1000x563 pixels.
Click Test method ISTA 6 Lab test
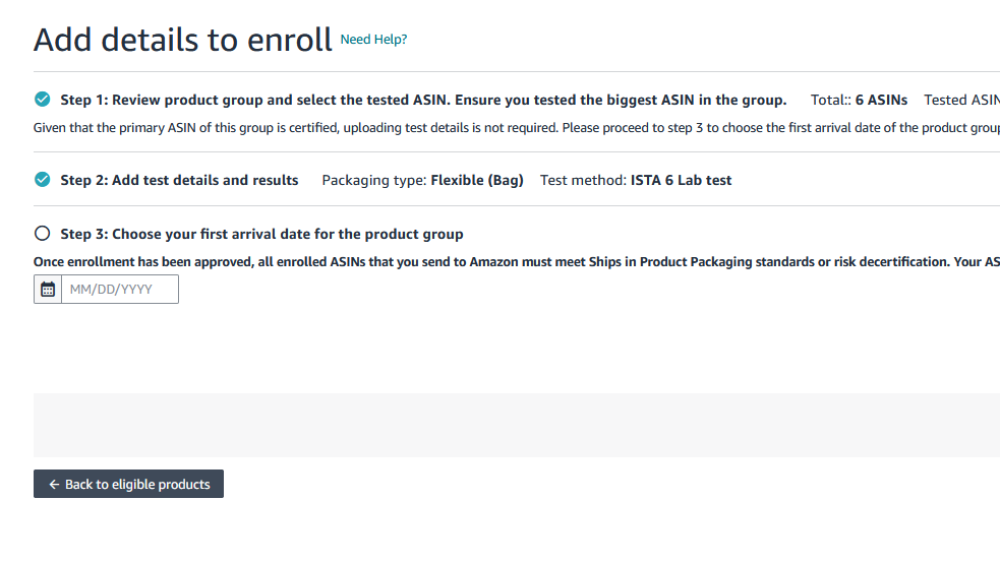tap(636, 181)
